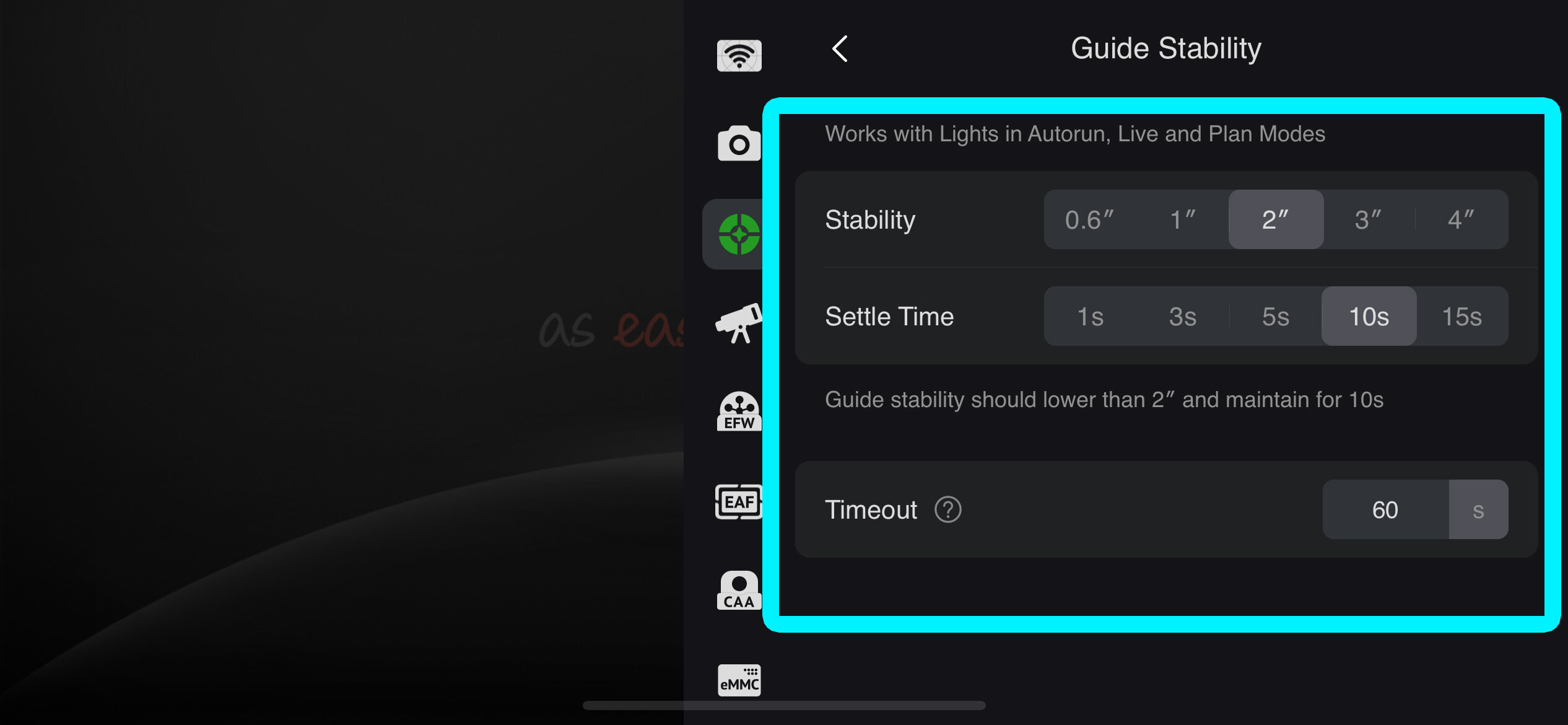Set Stability to 3″

point(1369,219)
